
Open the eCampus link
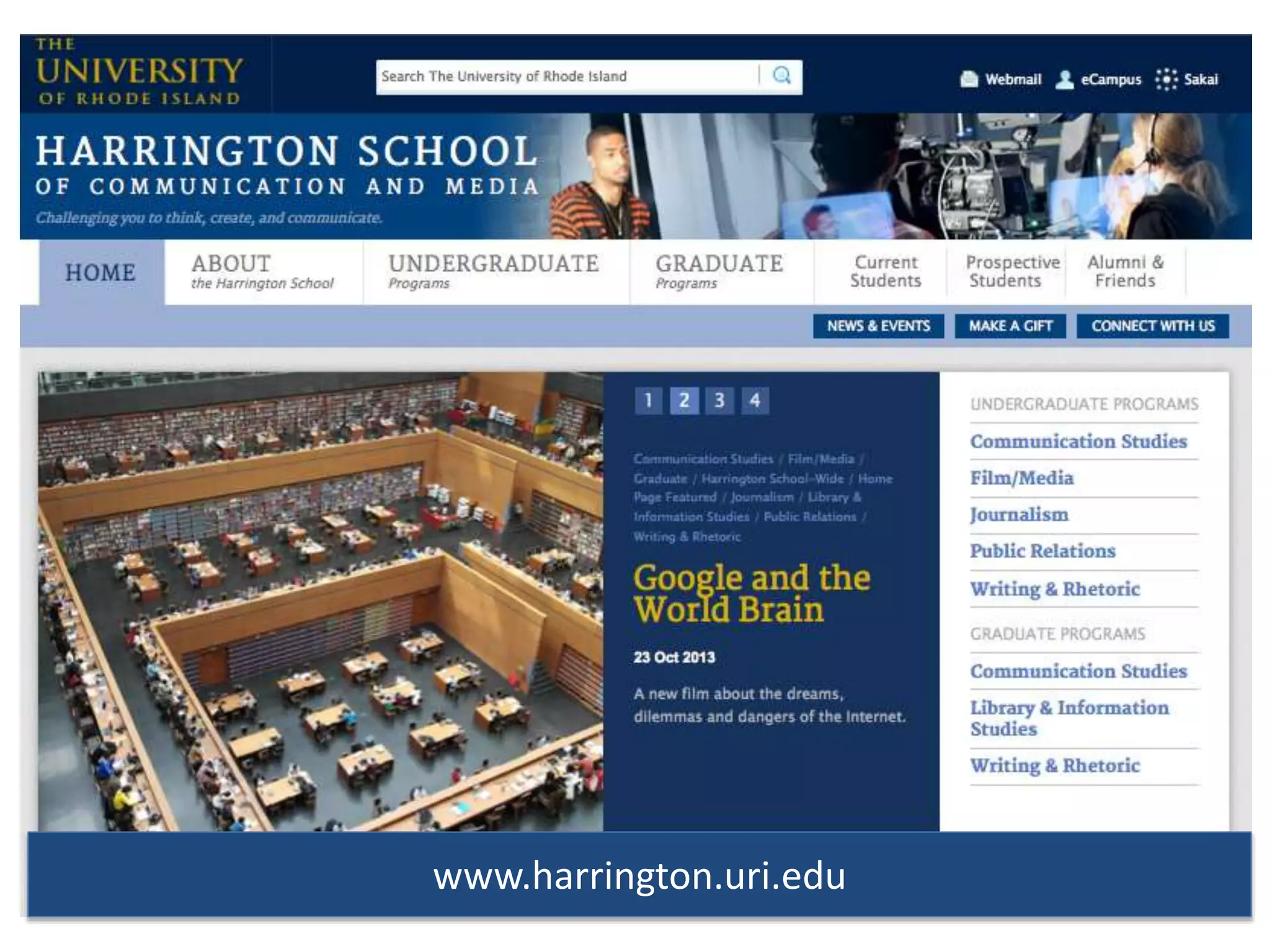(1111, 79)
